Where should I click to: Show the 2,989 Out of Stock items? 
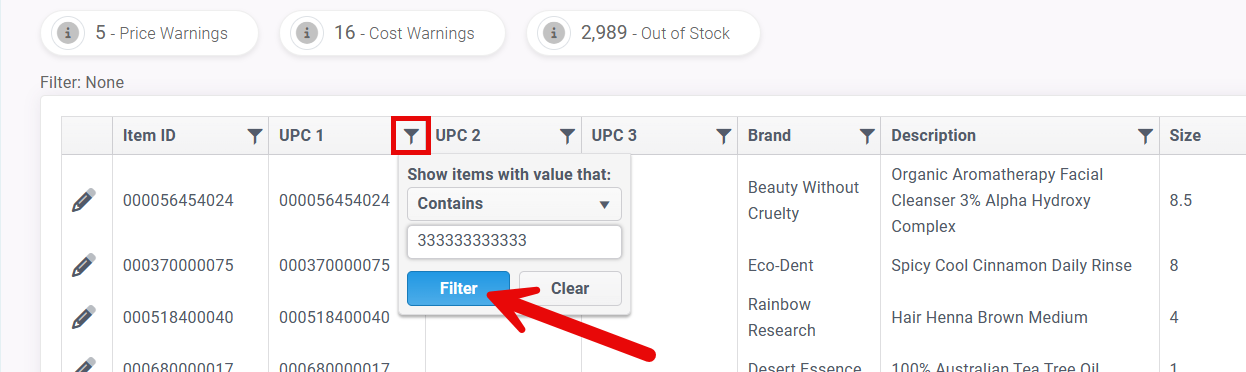(643, 33)
